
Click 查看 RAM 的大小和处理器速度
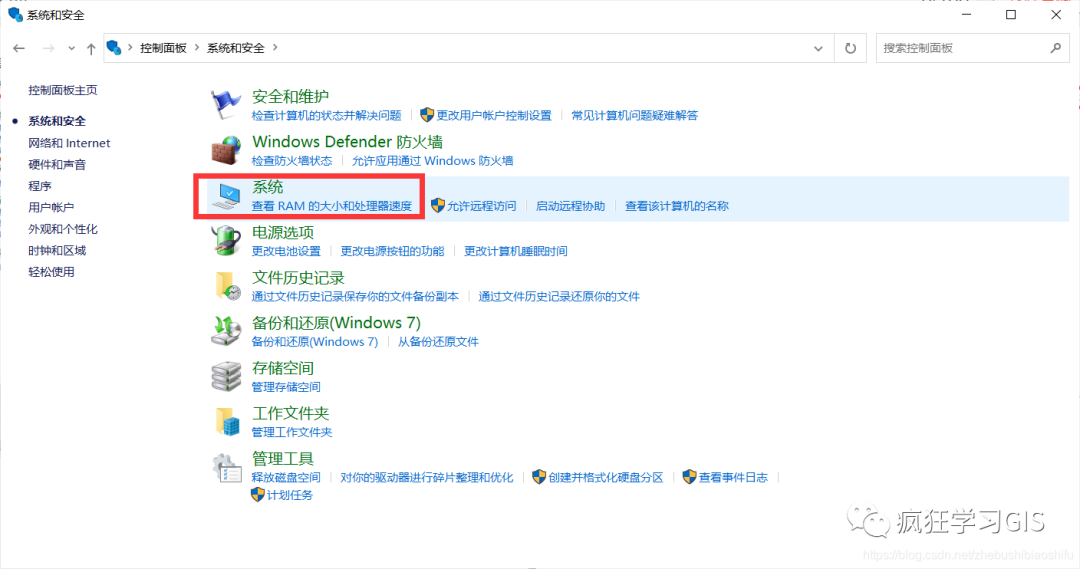click(331, 206)
